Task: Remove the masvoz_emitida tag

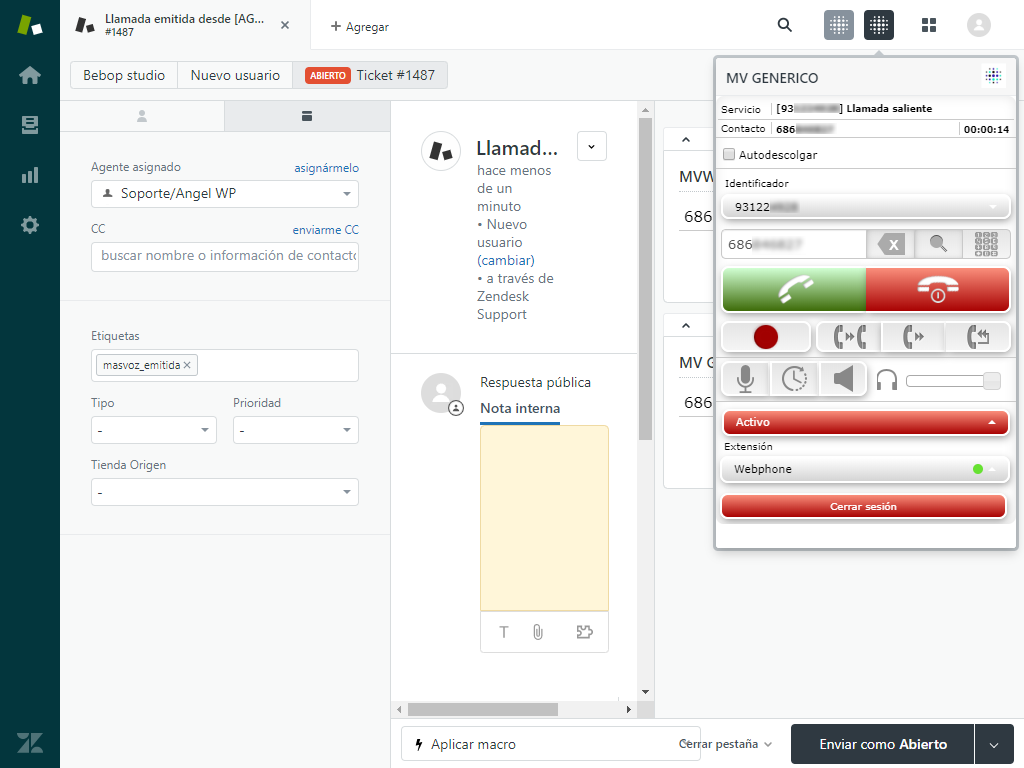Action: pyautogui.click(x=186, y=365)
